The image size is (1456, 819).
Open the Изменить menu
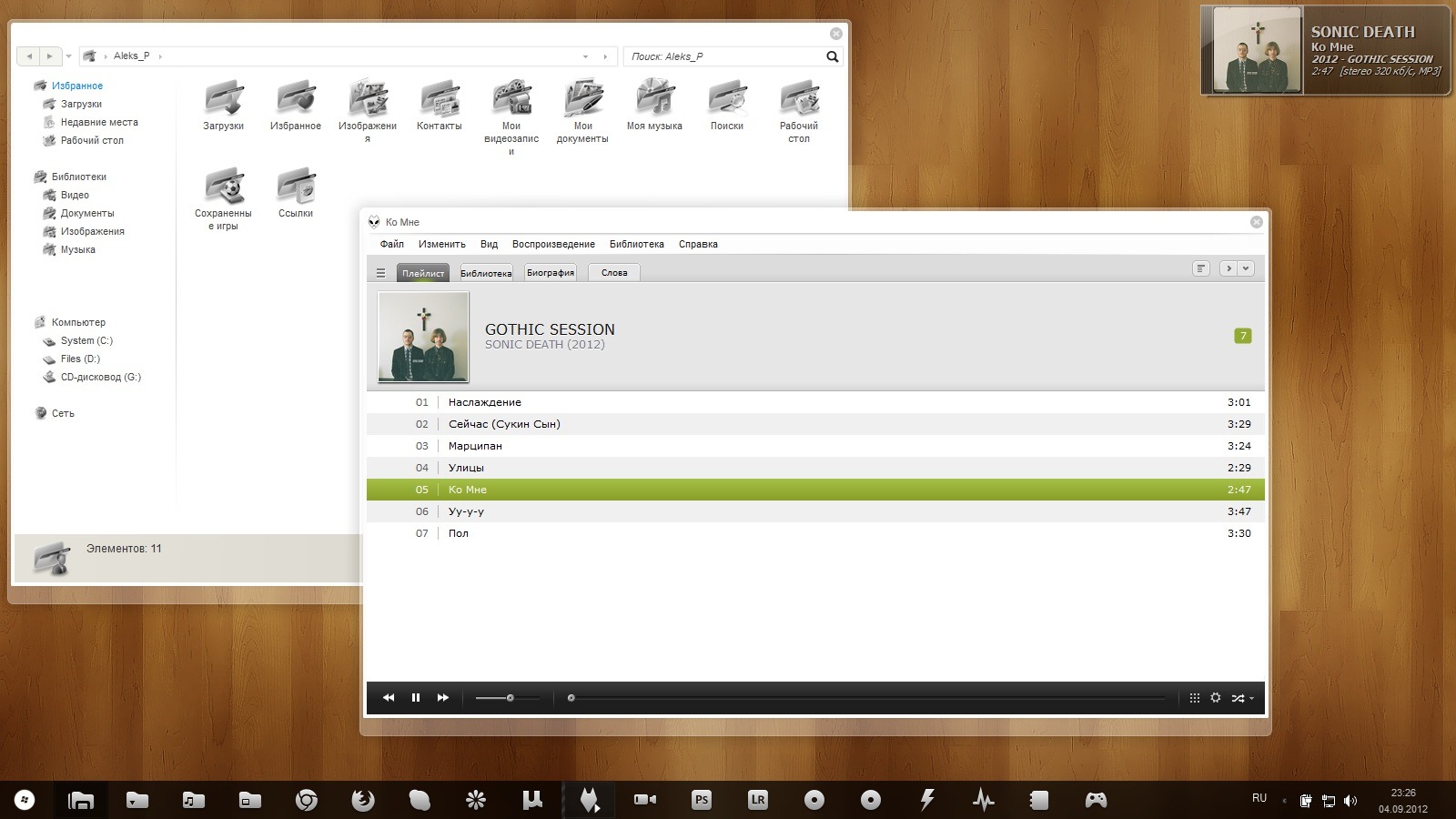442,244
